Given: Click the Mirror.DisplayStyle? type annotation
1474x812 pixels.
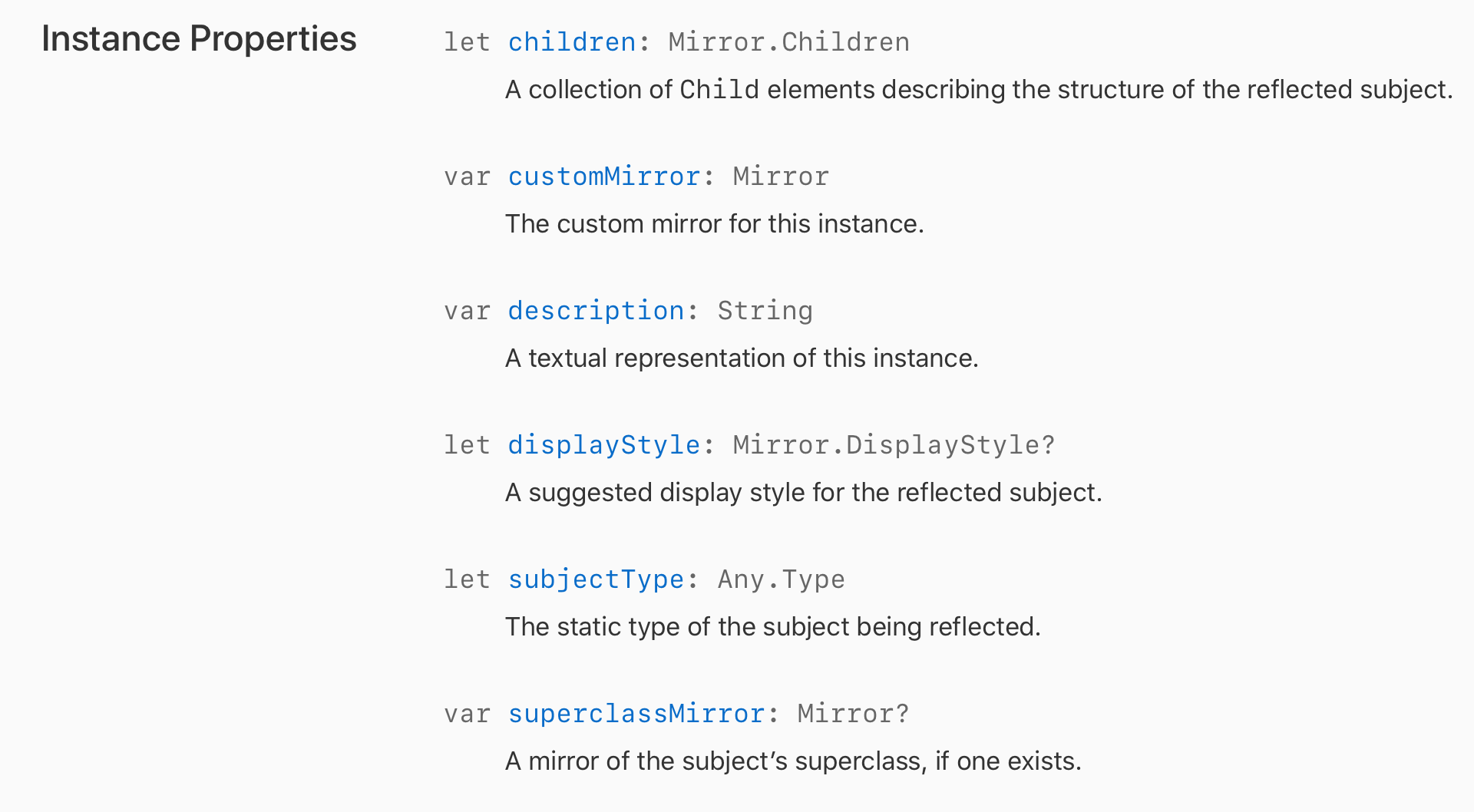Looking at the screenshot, I should tap(894, 445).
